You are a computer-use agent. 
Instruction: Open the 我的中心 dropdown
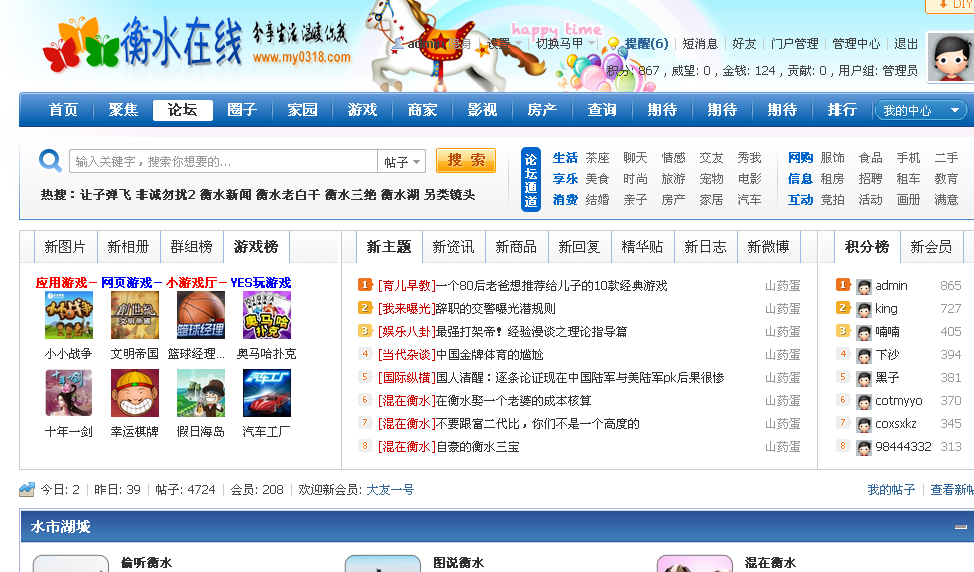pos(920,111)
